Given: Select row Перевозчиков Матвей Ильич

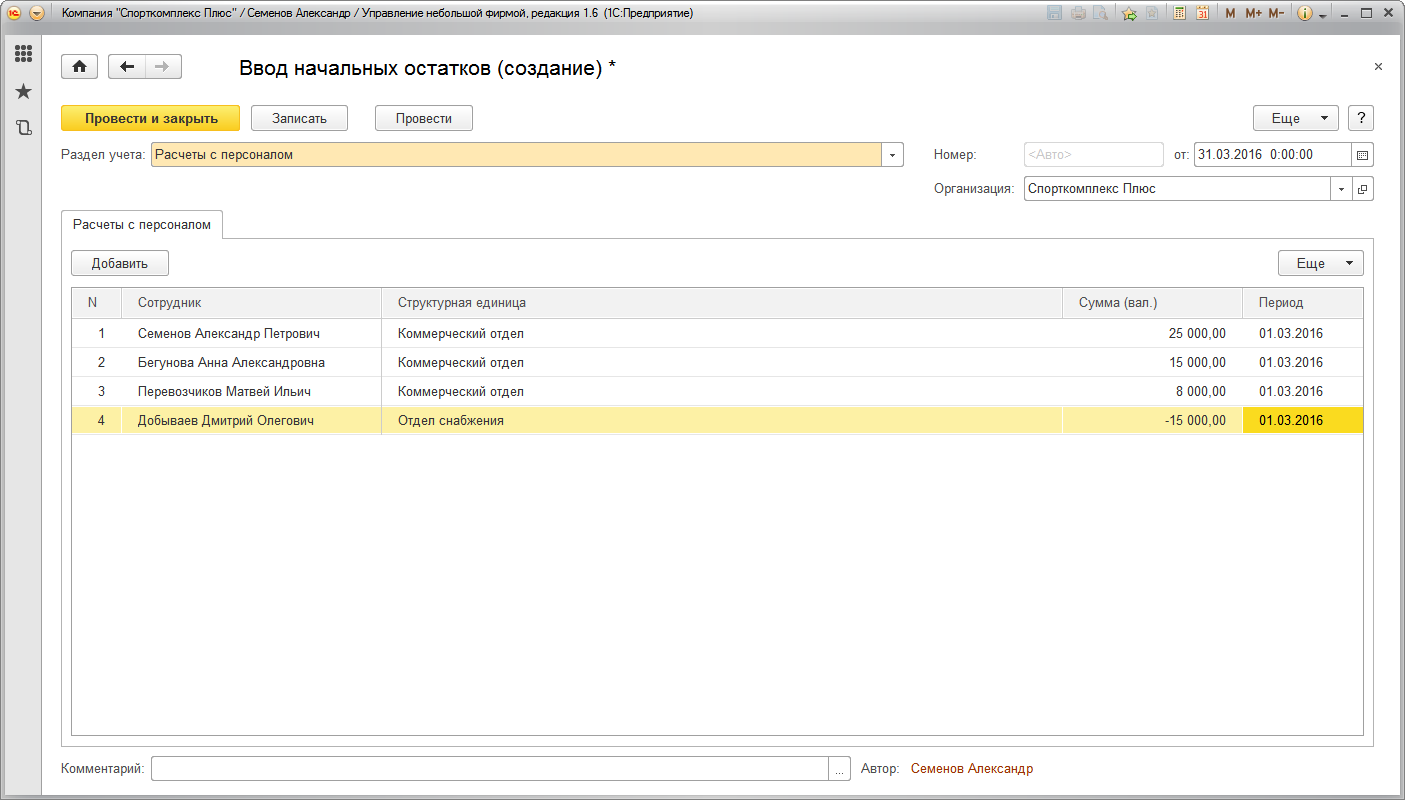Looking at the screenshot, I should (717, 391).
